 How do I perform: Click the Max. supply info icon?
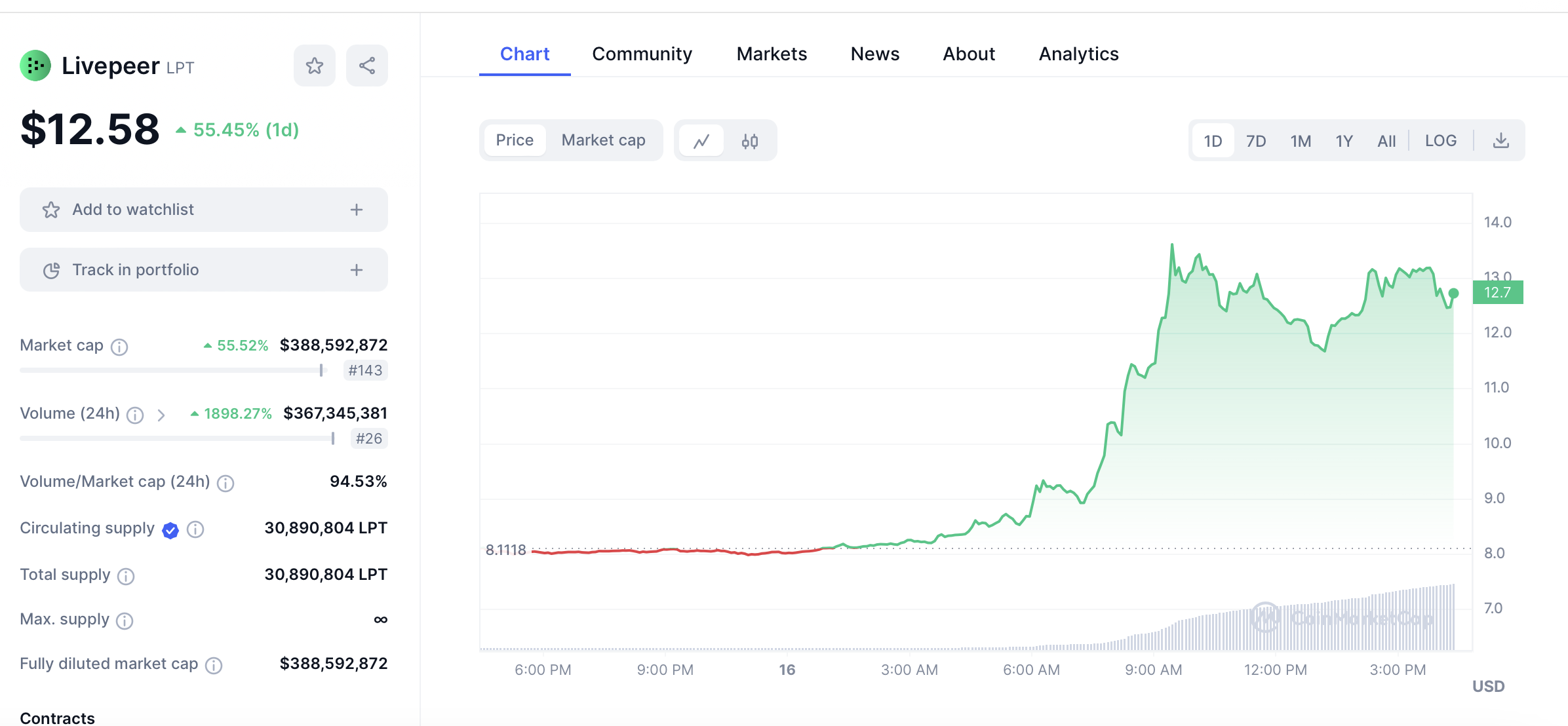click(x=125, y=621)
